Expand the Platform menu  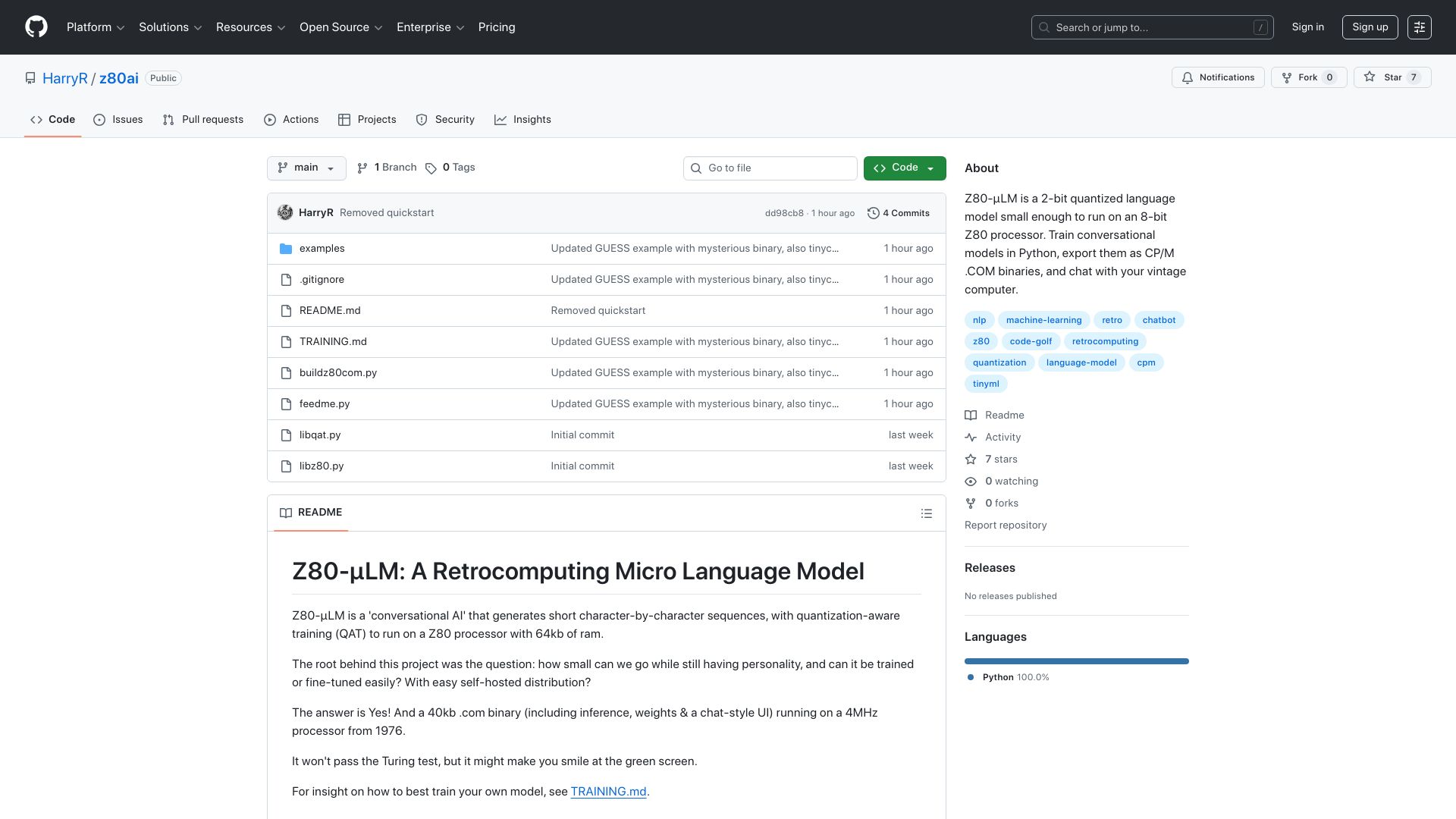[x=96, y=27]
